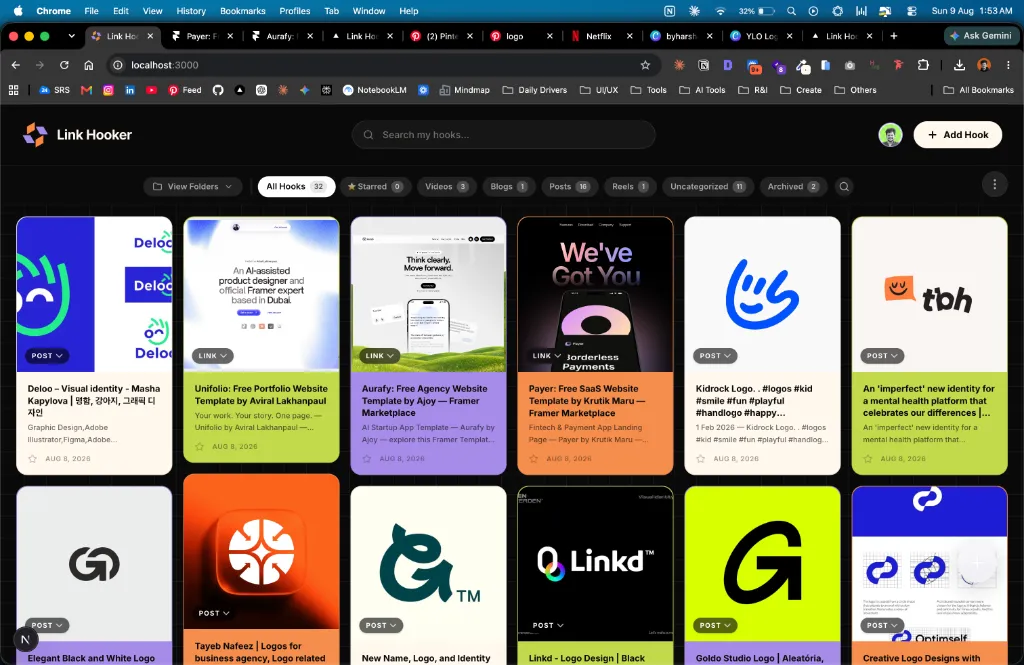Open the NotebookLM bookmark
1024x665 pixels.
[375, 90]
